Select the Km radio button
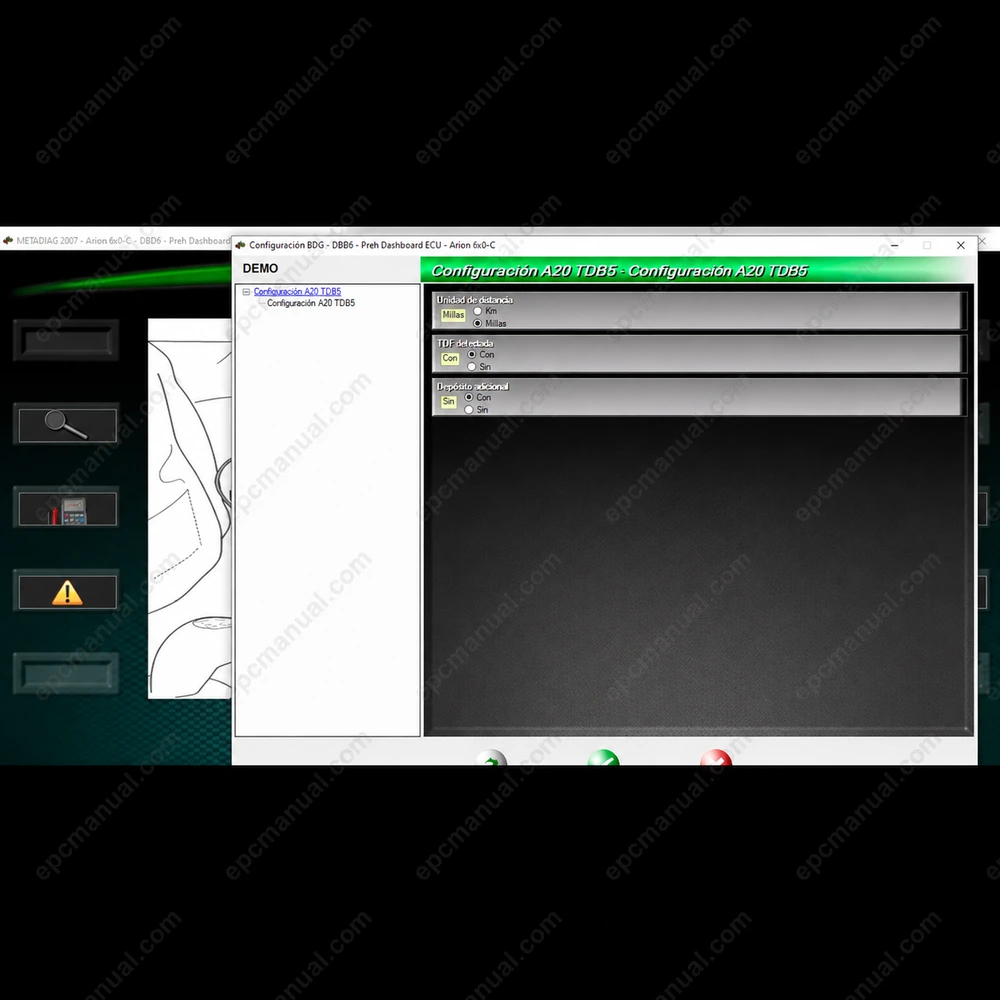This screenshot has width=1000, height=1000. [x=478, y=311]
